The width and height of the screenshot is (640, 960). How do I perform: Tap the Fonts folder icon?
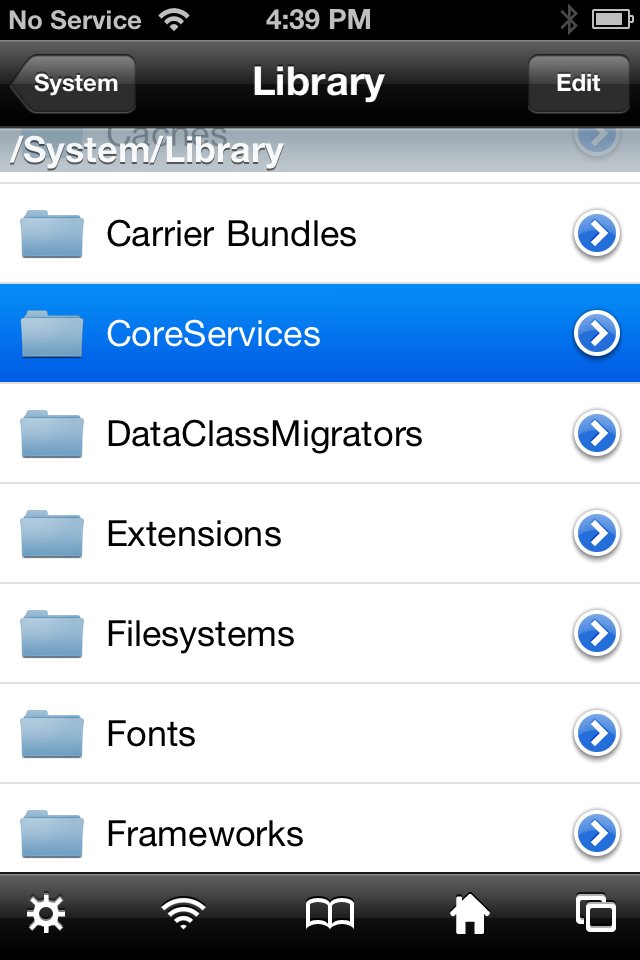click(x=52, y=734)
